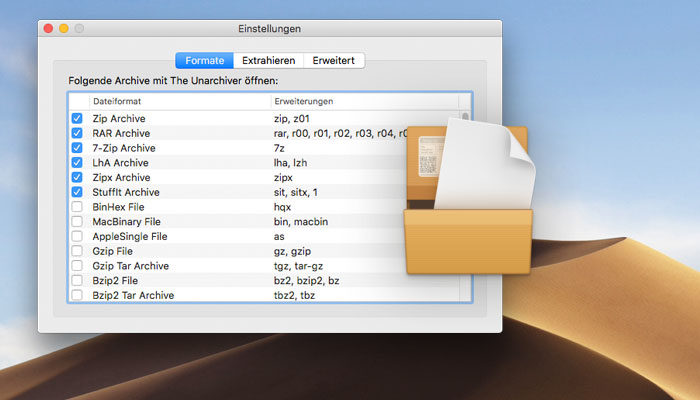Select the RAR Archive row label
The width and height of the screenshot is (700, 400).
(x=121, y=133)
